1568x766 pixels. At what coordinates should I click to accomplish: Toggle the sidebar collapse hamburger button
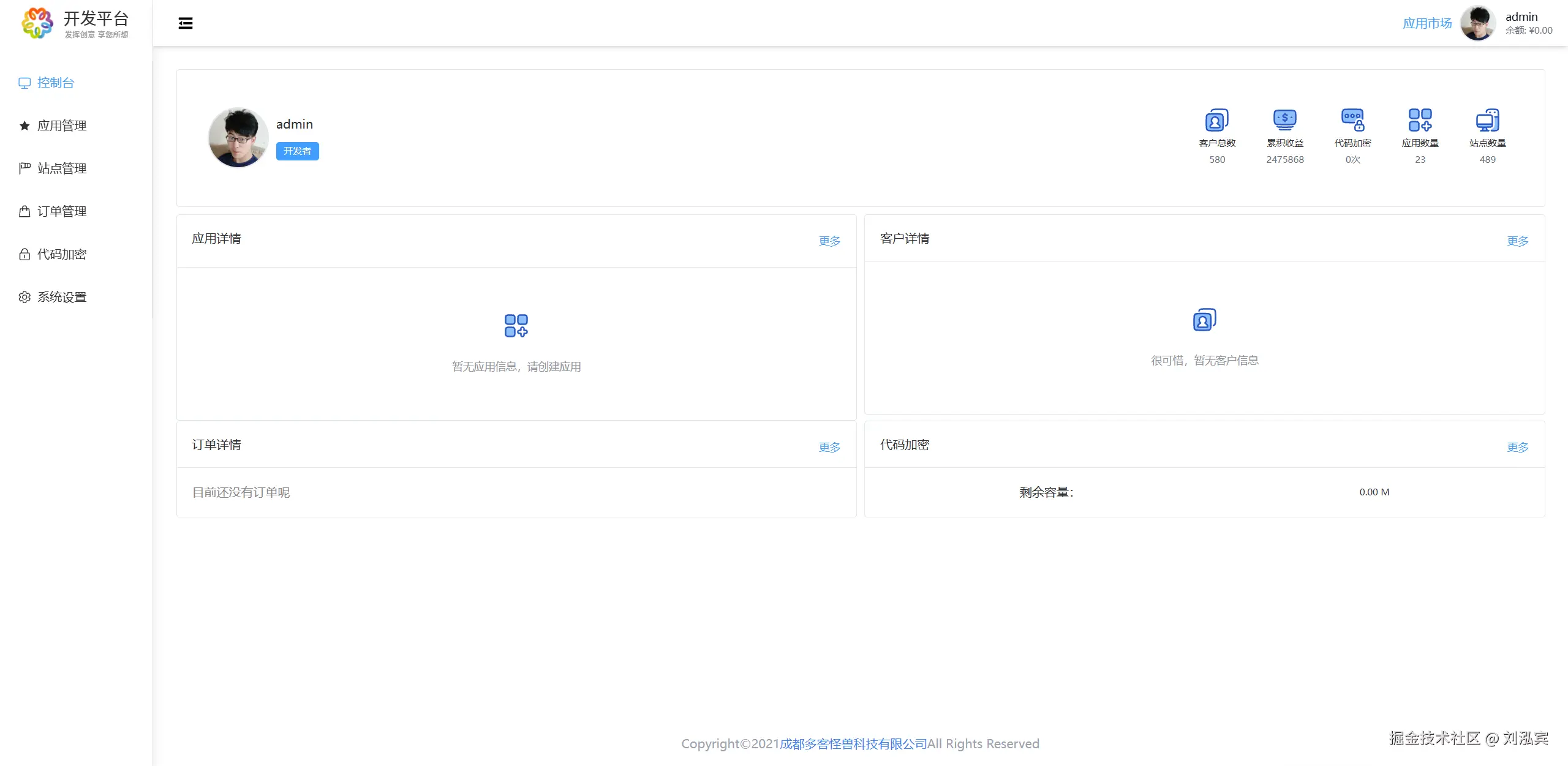[x=185, y=23]
